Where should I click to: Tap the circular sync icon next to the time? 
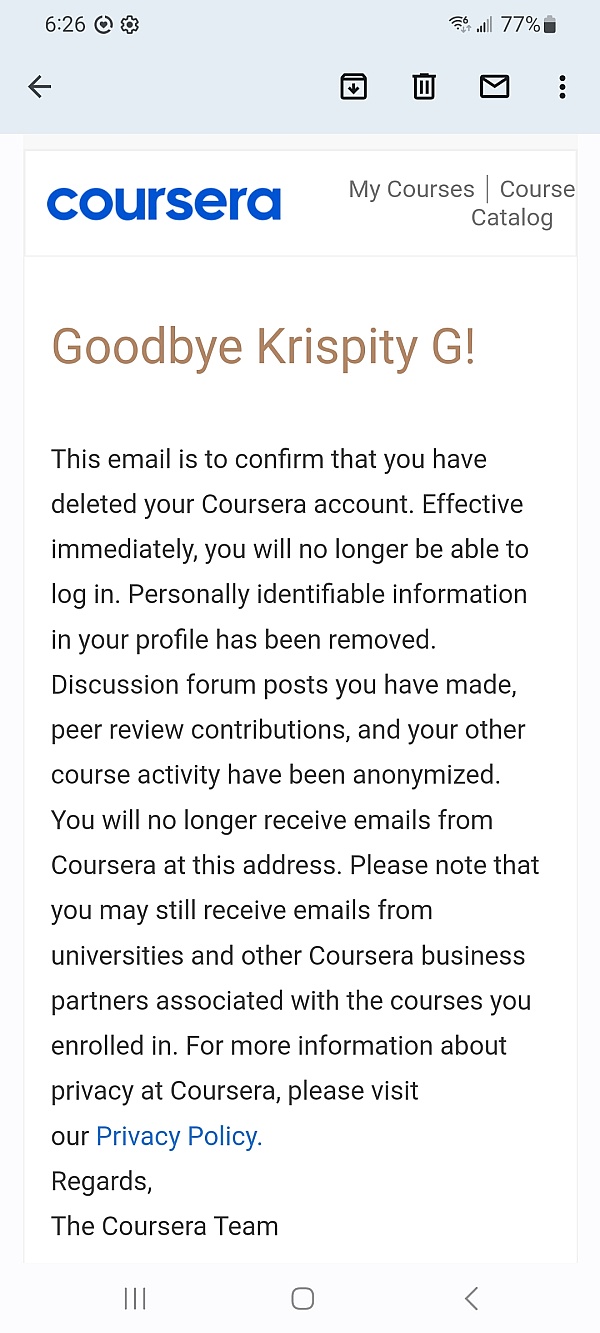click(103, 25)
